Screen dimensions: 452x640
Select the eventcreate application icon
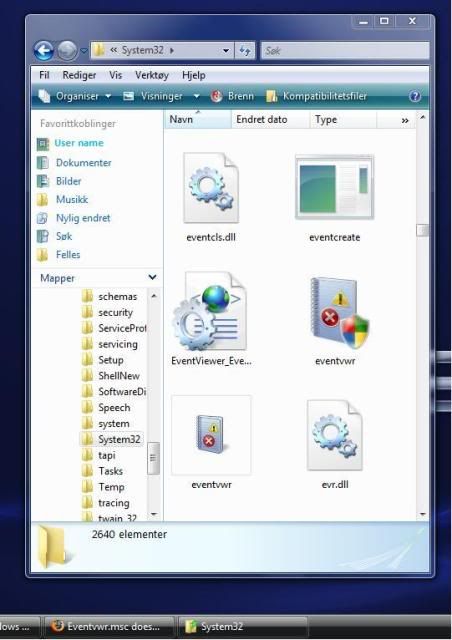(x=334, y=187)
